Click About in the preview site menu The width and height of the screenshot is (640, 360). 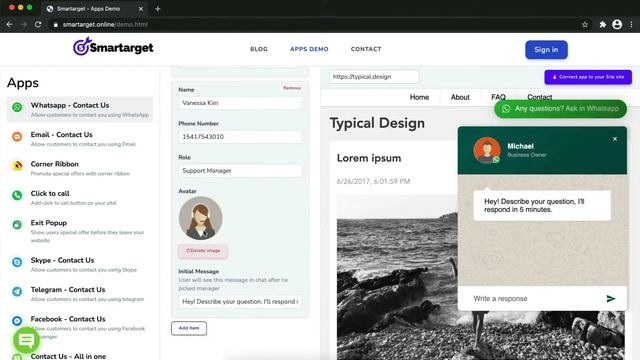click(x=460, y=97)
